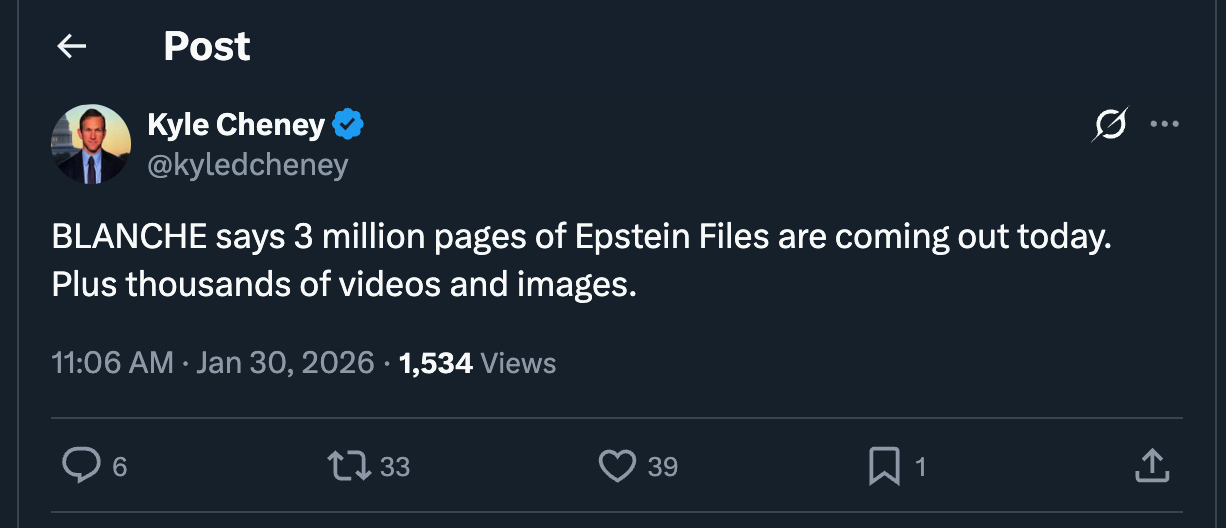Click the reply count of 6
This screenshot has height=528, width=1226.
(x=119, y=466)
